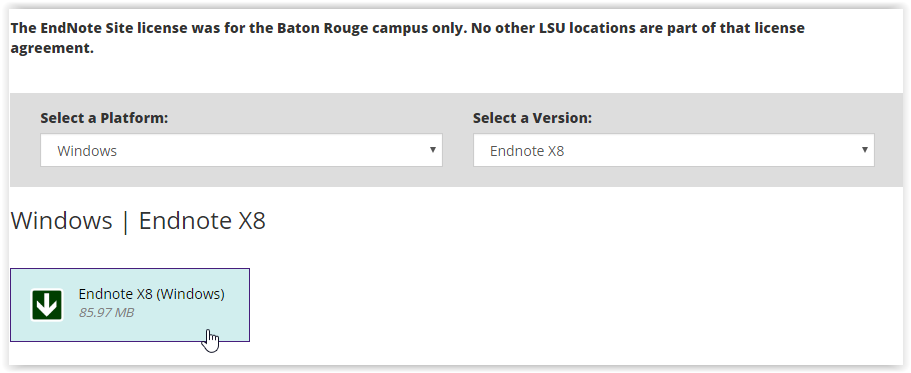
Task: Open the Select a Platform dropdown
Action: [241, 150]
